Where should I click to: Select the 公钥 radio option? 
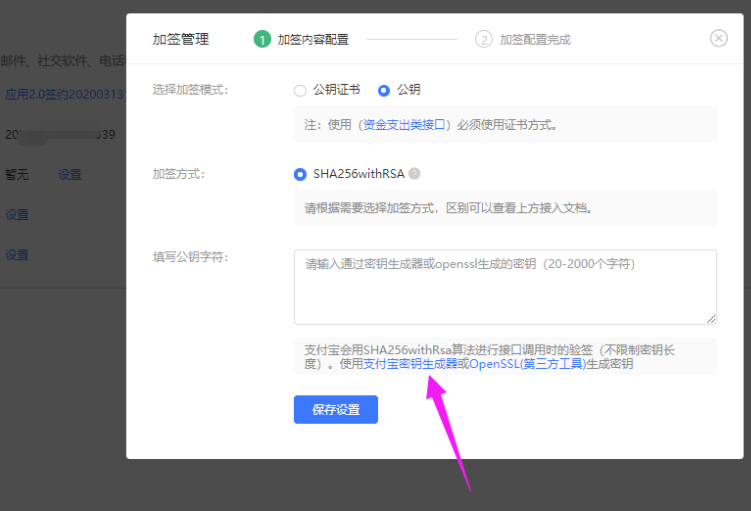[384, 90]
